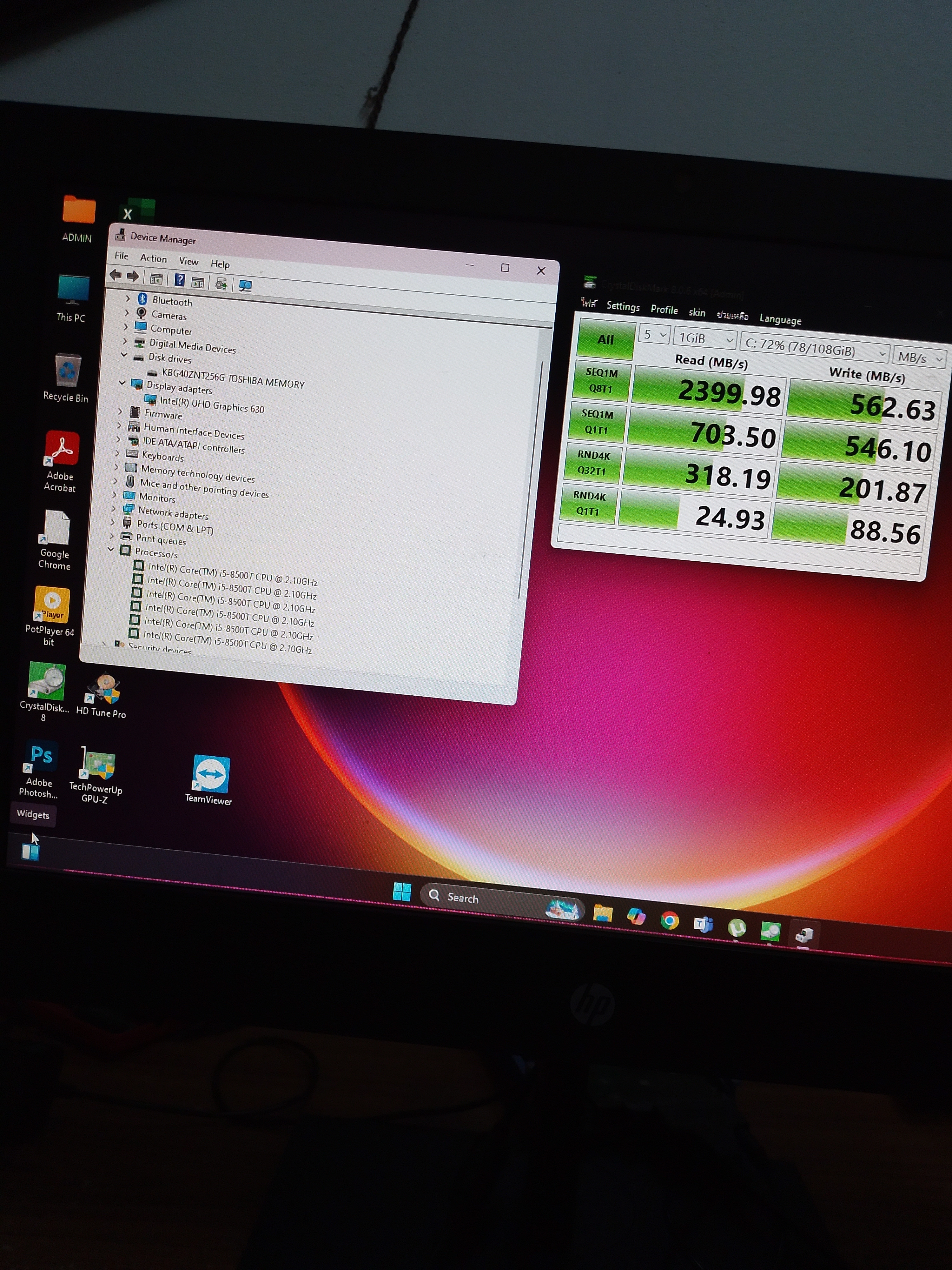This screenshot has height=1270, width=952.
Task: Click the All button to run all tests
Action: point(606,339)
